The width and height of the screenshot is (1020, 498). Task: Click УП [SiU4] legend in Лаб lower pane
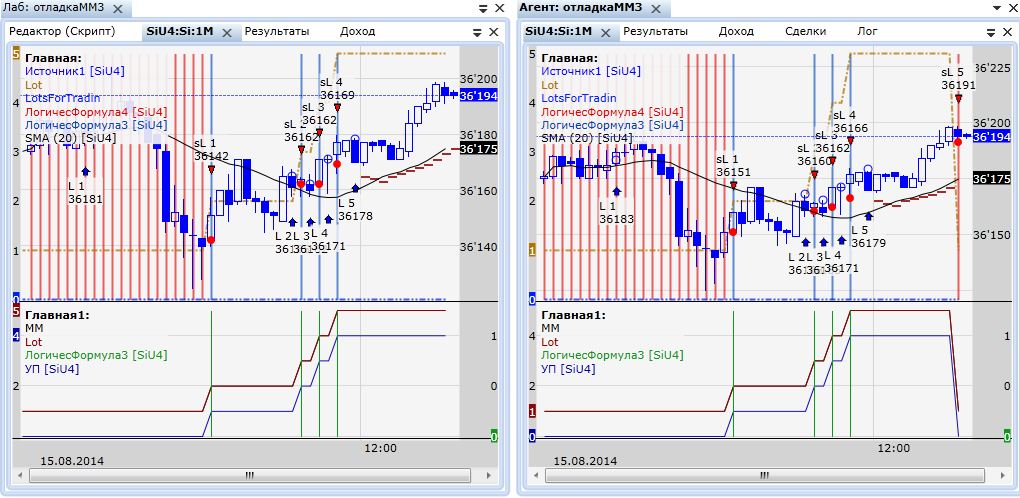(52, 369)
